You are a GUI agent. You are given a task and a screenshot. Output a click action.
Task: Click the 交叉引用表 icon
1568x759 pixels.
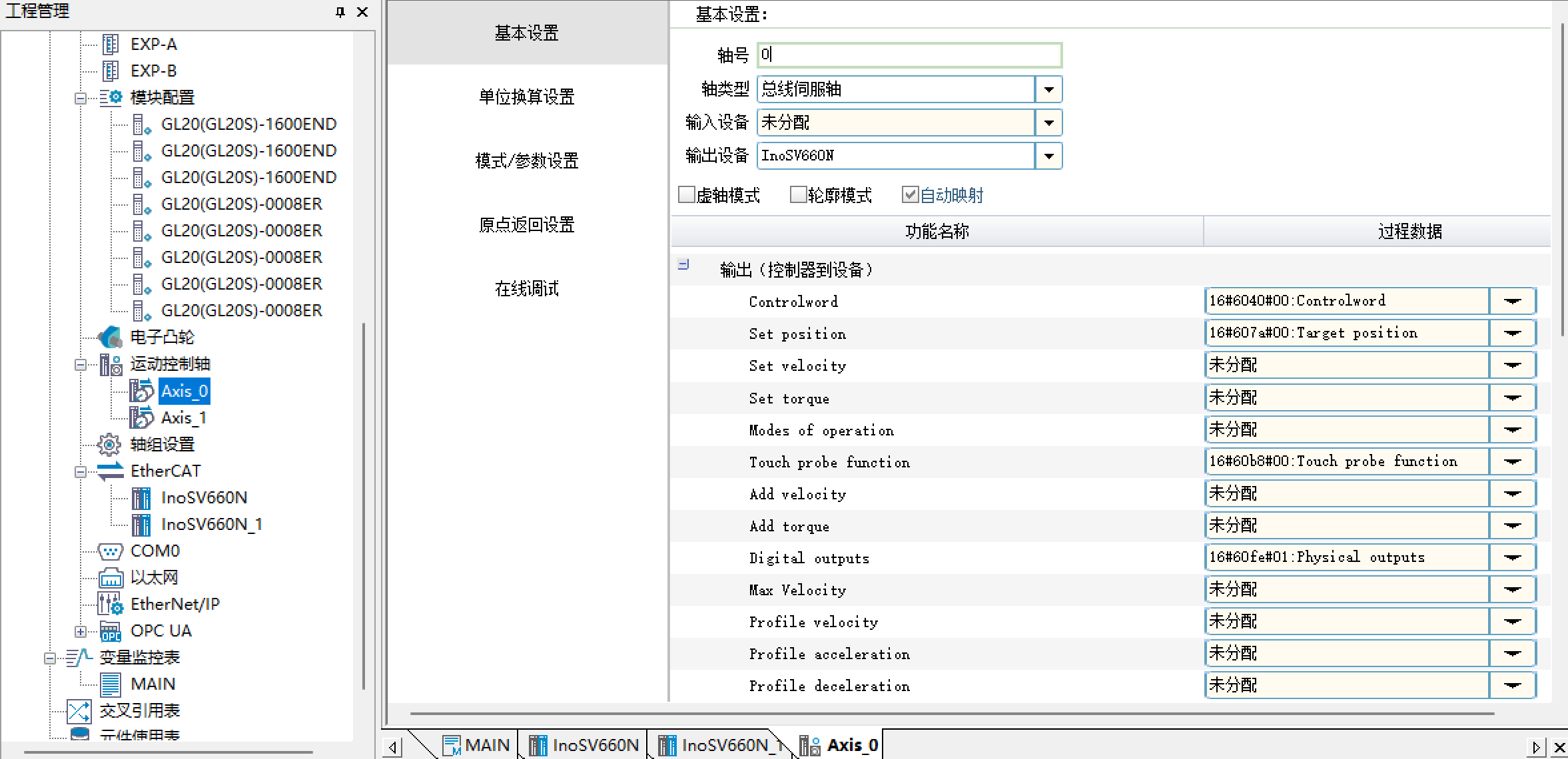(79, 711)
